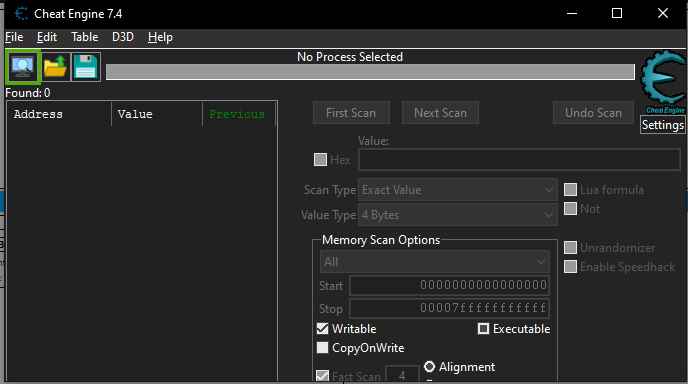The width and height of the screenshot is (688, 384).
Task: Expand the Value Type dropdown
Action: point(458,215)
